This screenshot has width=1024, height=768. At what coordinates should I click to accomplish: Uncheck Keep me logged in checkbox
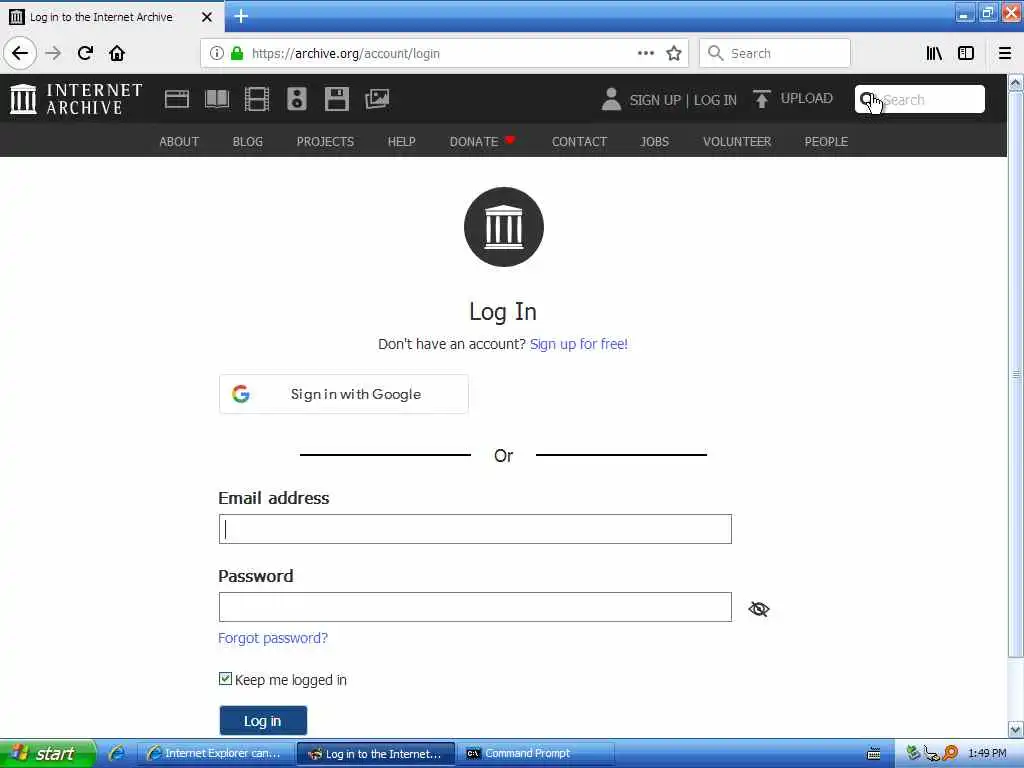point(225,679)
